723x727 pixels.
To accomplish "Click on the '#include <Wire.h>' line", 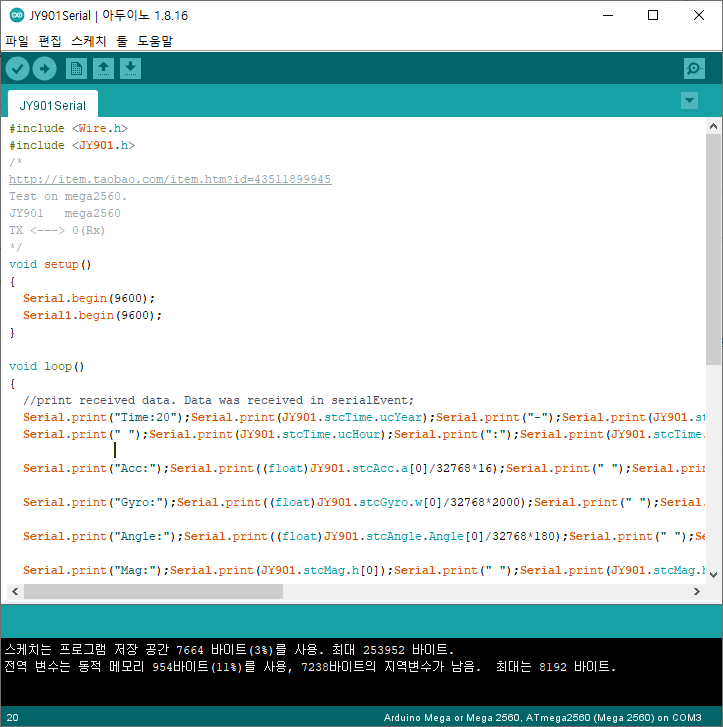I will pyautogui.click(x=69, y=128).
